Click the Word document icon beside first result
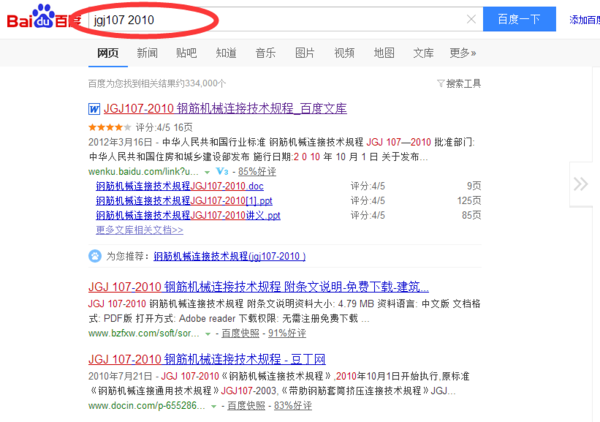This screenshot has height=422, width=600. click(x=94, y=109)
